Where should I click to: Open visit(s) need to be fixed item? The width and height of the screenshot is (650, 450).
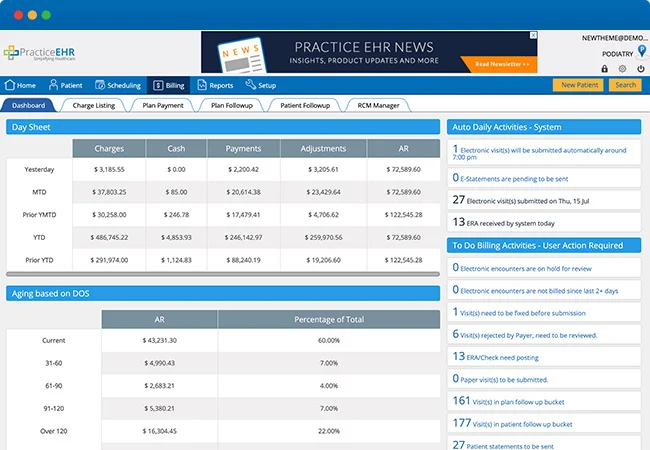[x=544, y=312]
